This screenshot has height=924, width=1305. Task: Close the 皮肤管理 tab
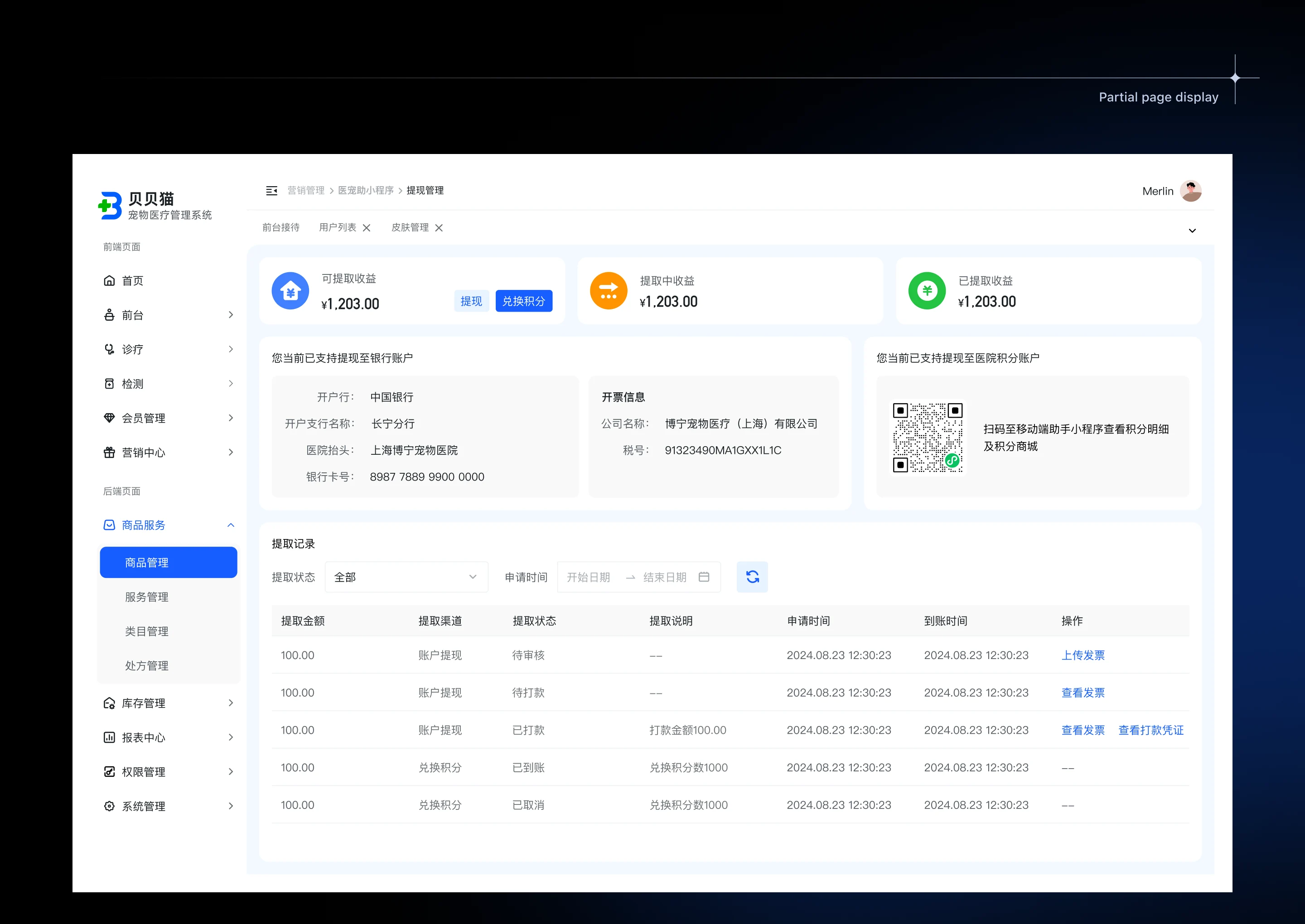pos(439,228)
